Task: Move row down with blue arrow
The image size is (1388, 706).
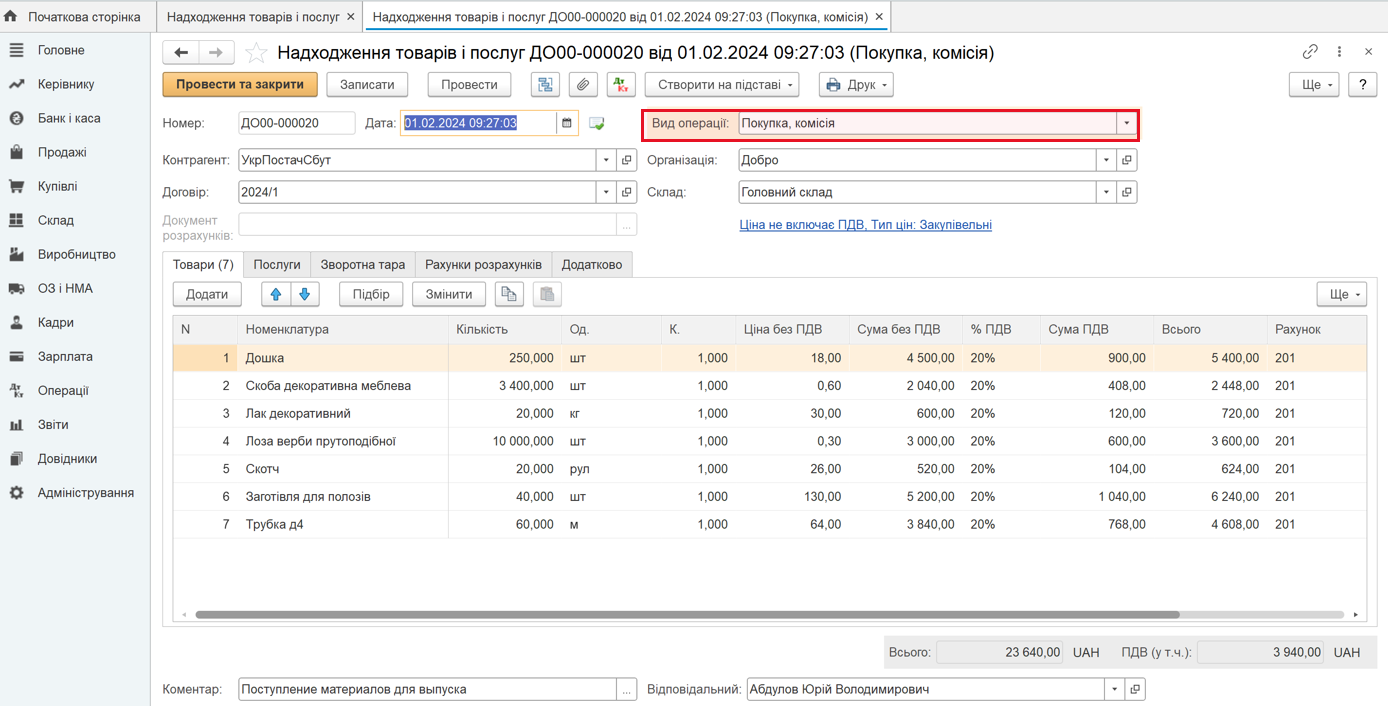Action: (305, 294)
